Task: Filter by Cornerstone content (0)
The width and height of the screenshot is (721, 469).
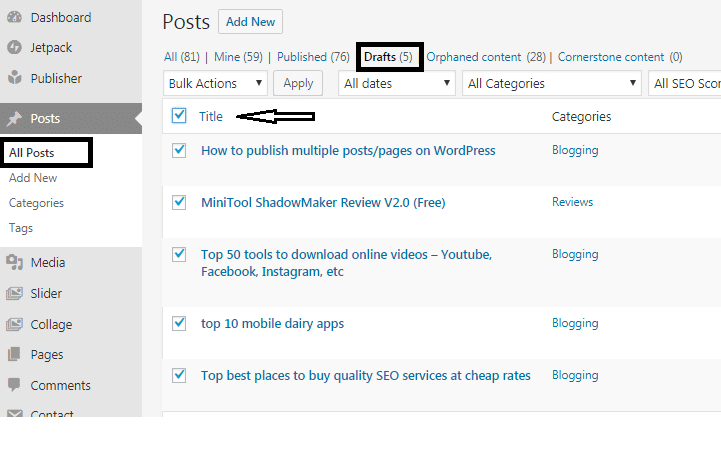Action: pos(620,57)
